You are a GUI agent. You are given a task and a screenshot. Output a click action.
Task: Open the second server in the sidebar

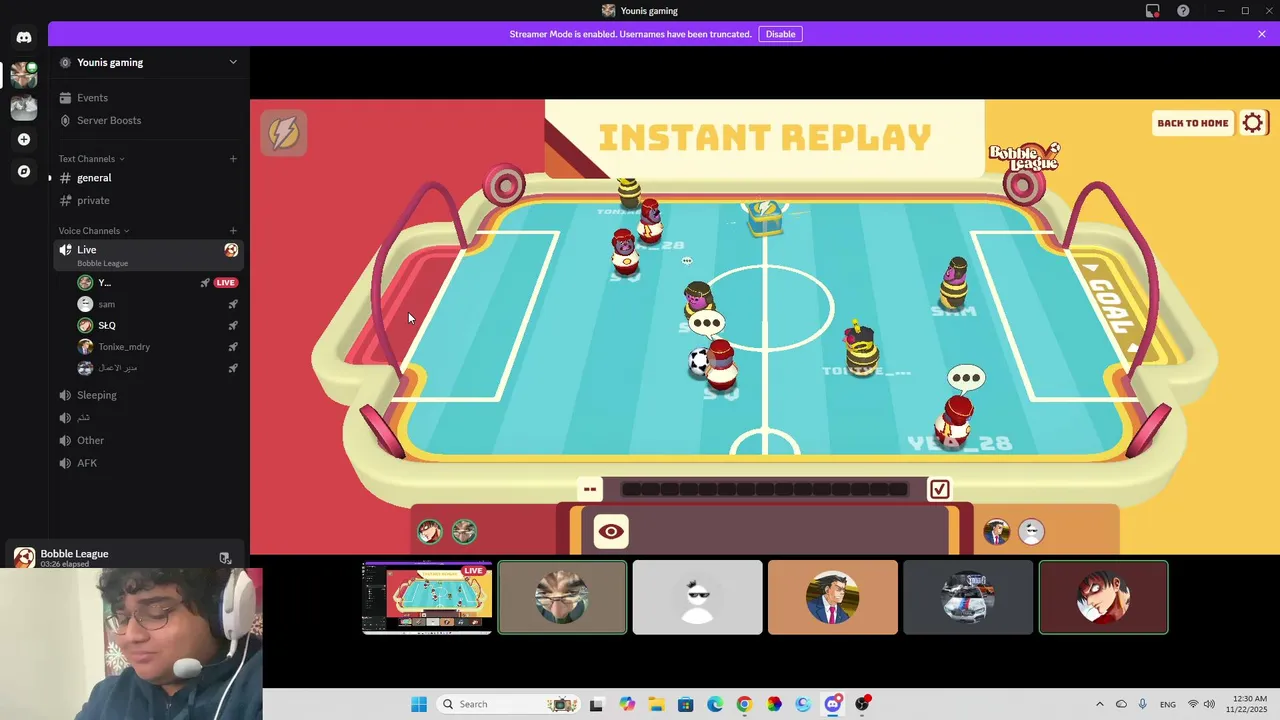[24, 107]
